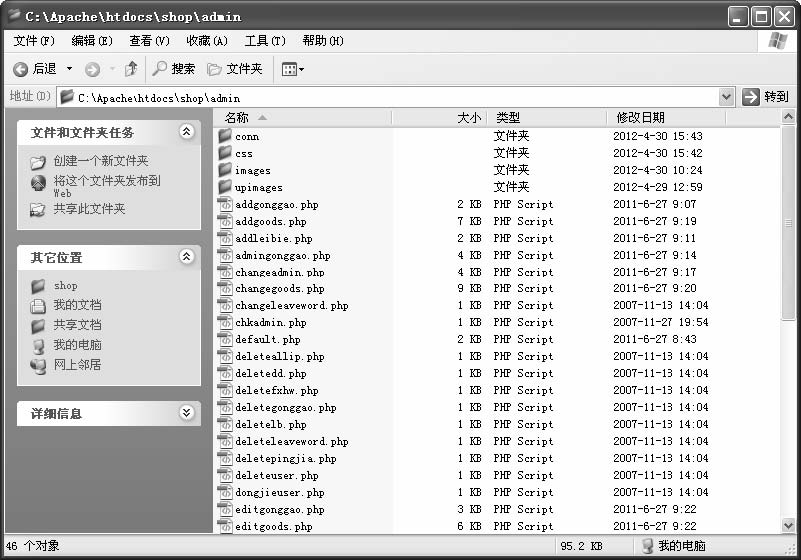Click the Forward arrow icon
The image size is (801, 560).
92,69
